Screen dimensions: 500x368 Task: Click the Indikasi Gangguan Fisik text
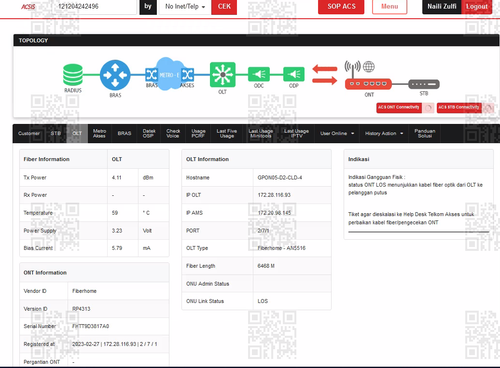coord(377,177)
